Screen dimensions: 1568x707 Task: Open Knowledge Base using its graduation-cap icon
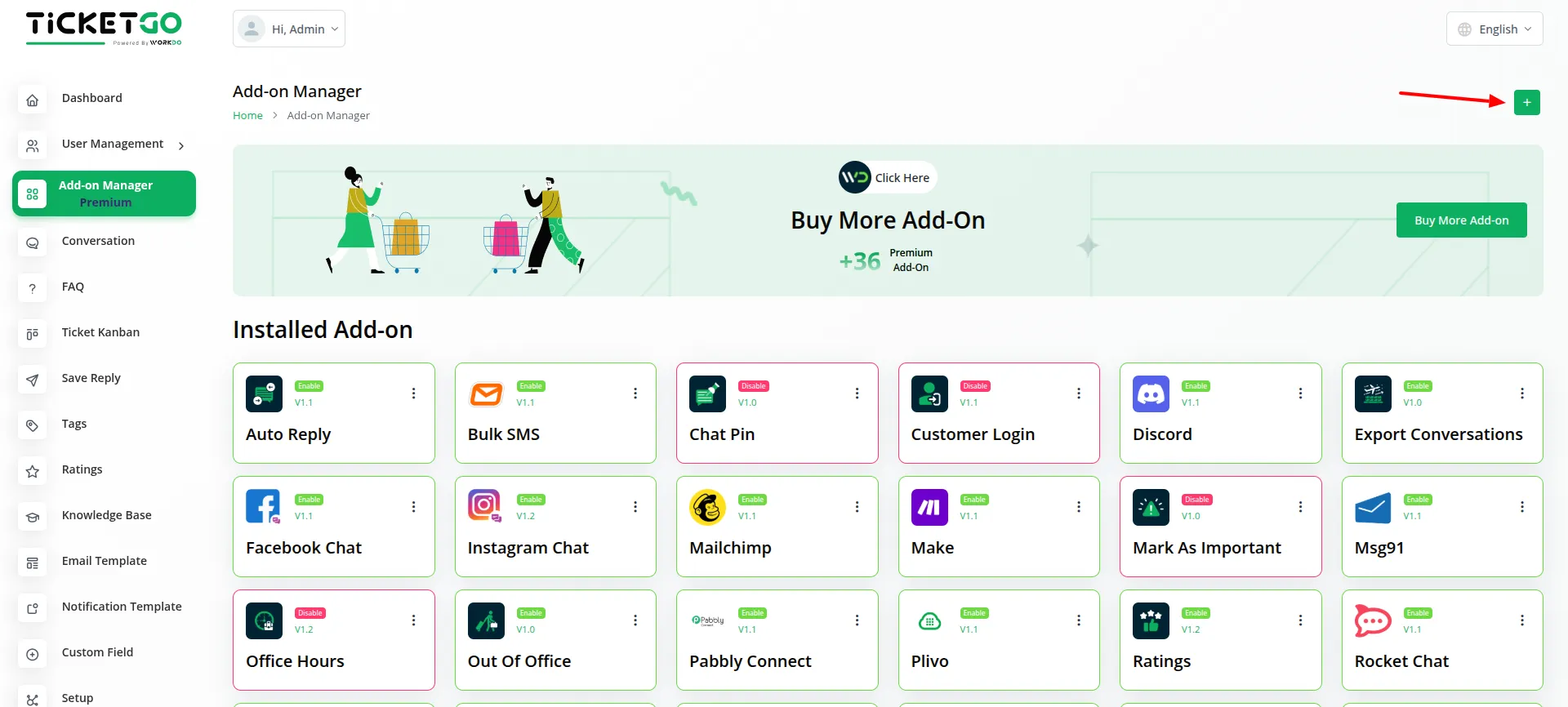[x=33, y=517]
